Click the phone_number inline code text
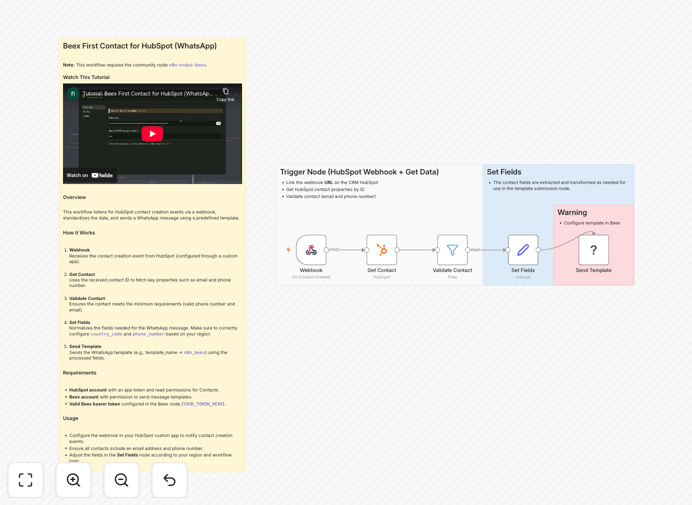 [148, 334]
